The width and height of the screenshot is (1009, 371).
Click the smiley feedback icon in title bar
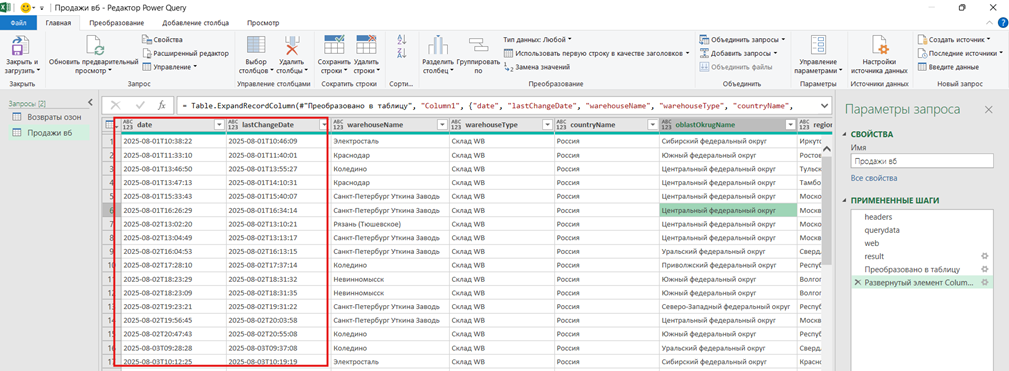[26, 8]
